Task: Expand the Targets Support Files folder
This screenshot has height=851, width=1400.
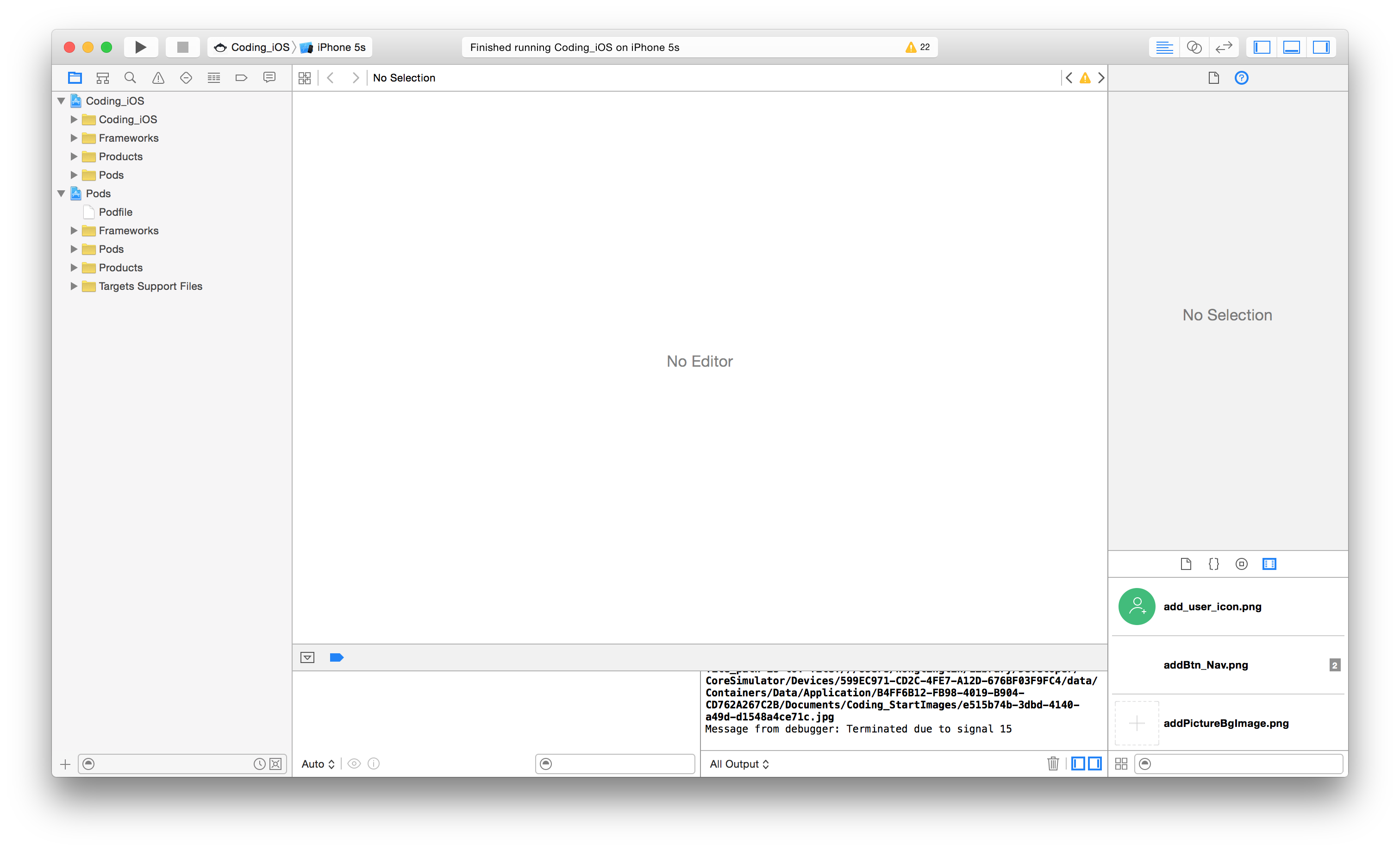Action: pyautogui.click(x=74, y=286)
